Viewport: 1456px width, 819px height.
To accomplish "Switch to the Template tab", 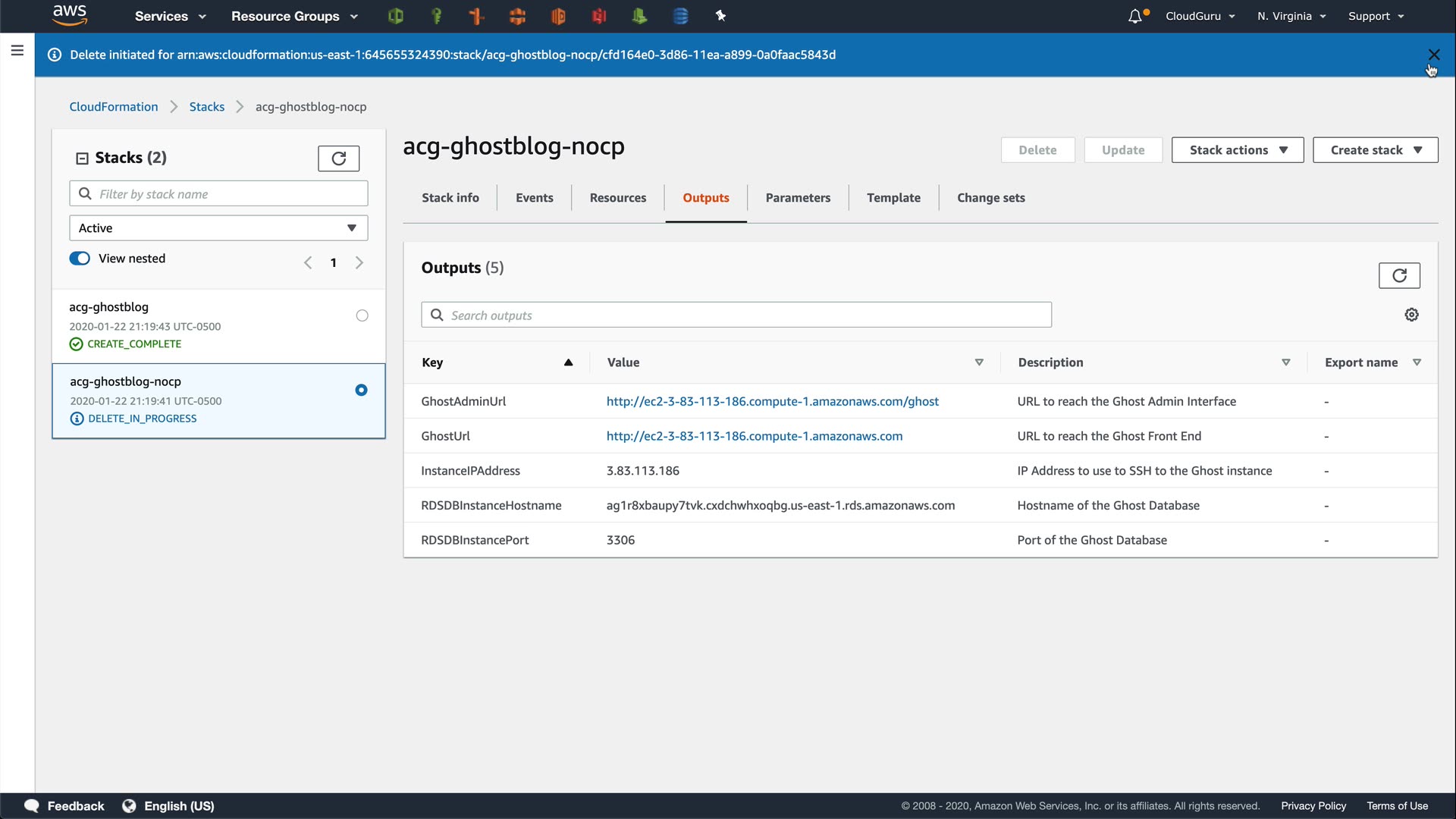I will coord(893,198).
